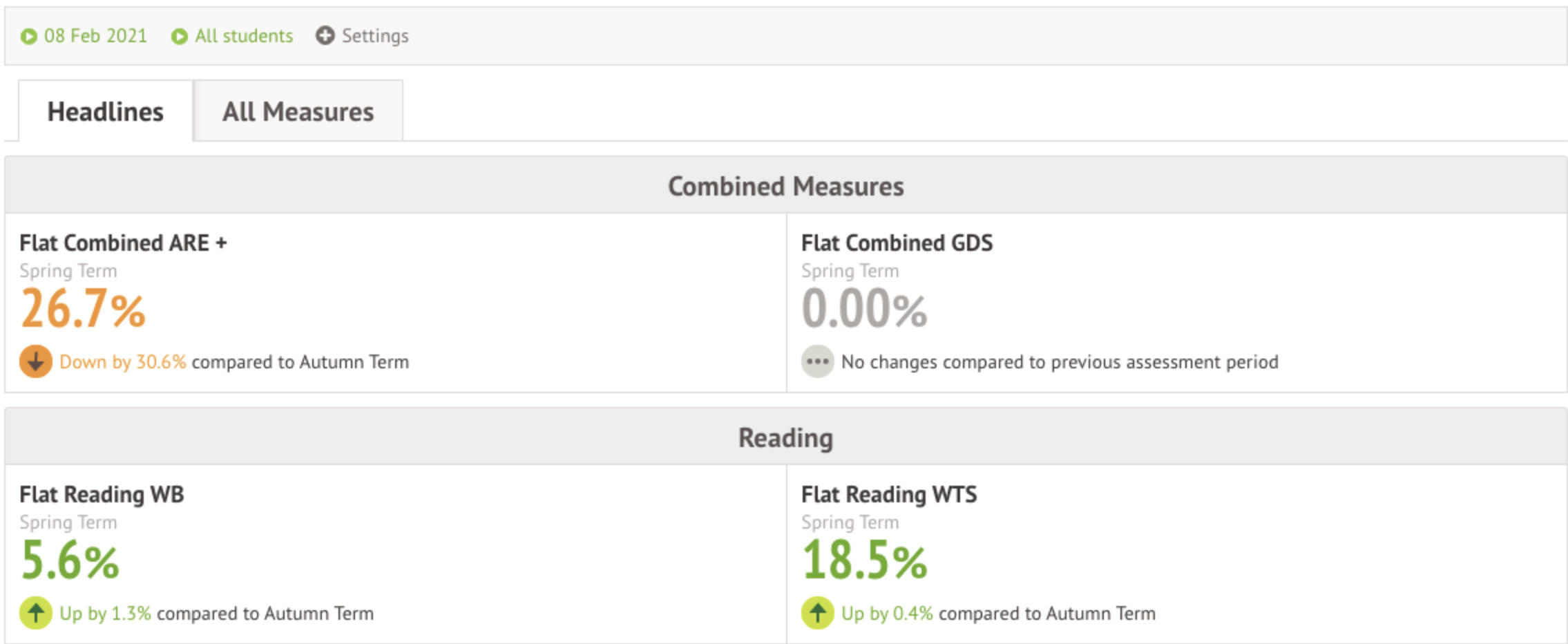
Task: Expand the Settings options
Action: click(375, 36)
